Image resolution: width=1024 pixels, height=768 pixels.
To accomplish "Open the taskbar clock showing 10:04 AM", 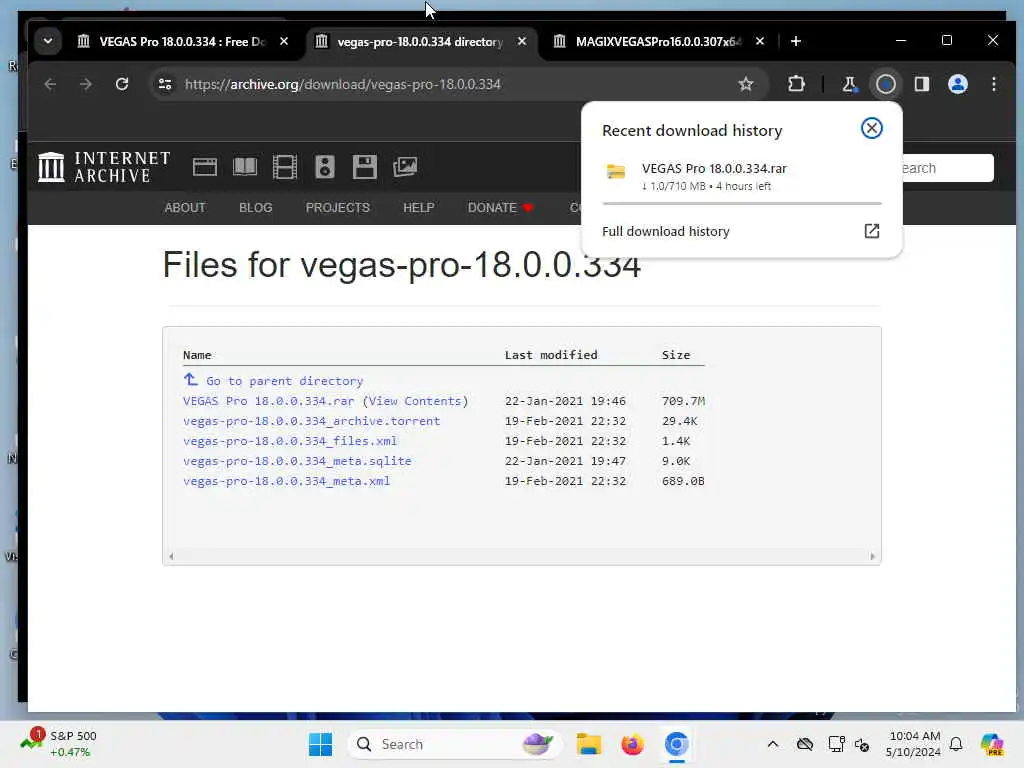I will tap(914, 744).
